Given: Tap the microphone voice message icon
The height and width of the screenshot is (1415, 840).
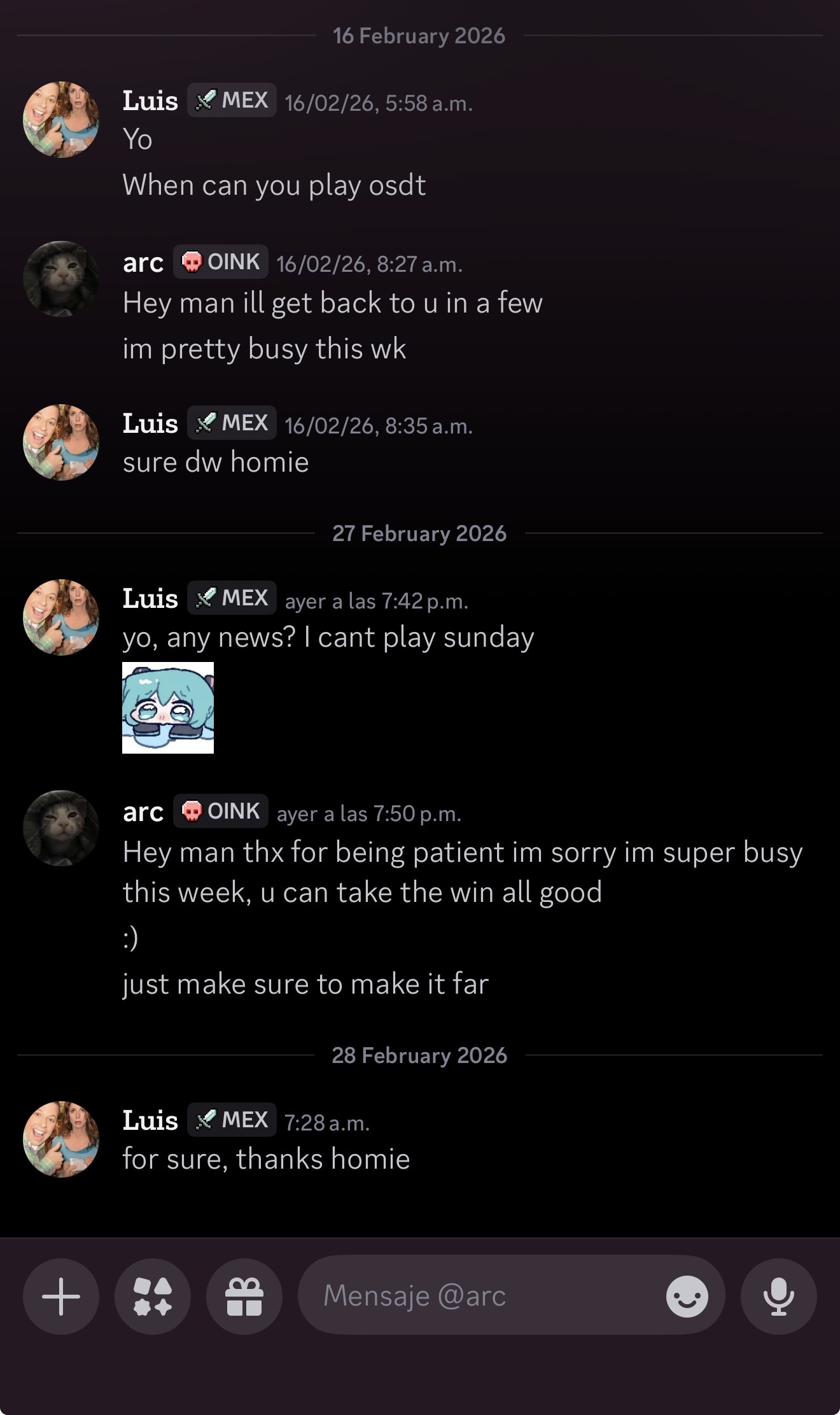Looking at the screenshot, I should (778, 1296).
